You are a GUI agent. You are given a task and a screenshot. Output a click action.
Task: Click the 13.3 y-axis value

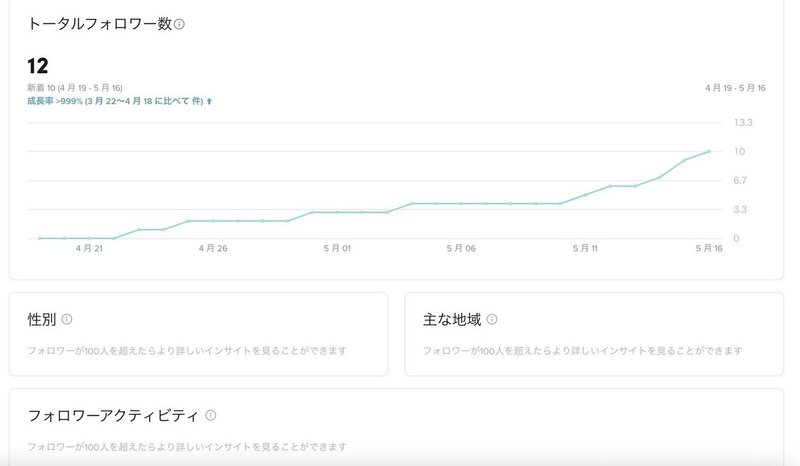click(x=743, y=122)
